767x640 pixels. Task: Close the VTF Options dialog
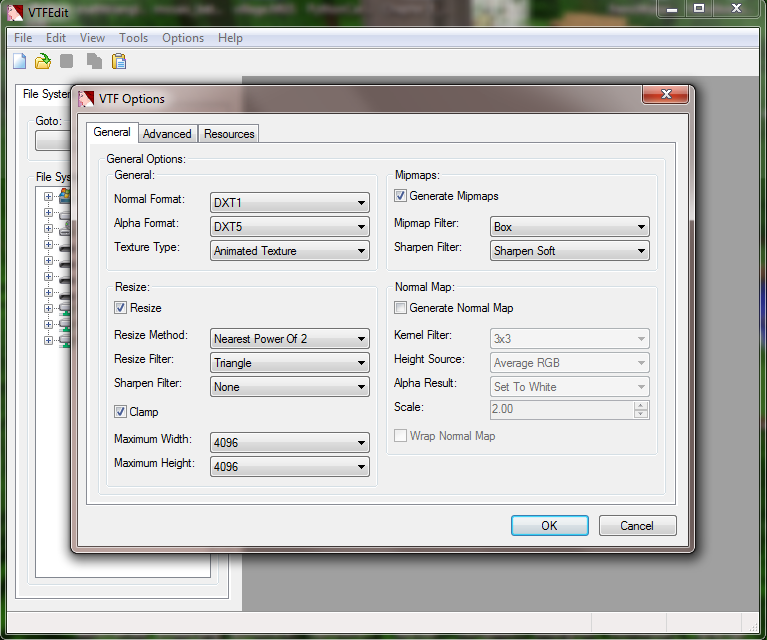point(666,94)
